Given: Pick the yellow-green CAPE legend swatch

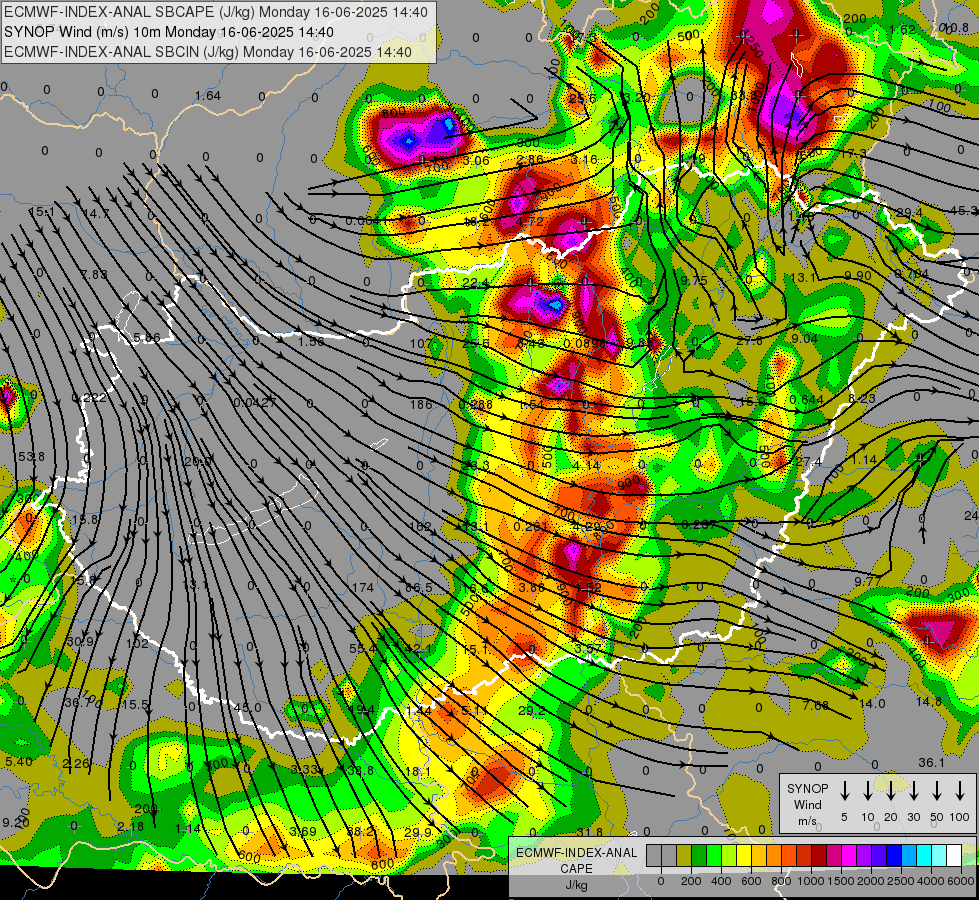Looking at the screenshot, I should tap(729, 856).
